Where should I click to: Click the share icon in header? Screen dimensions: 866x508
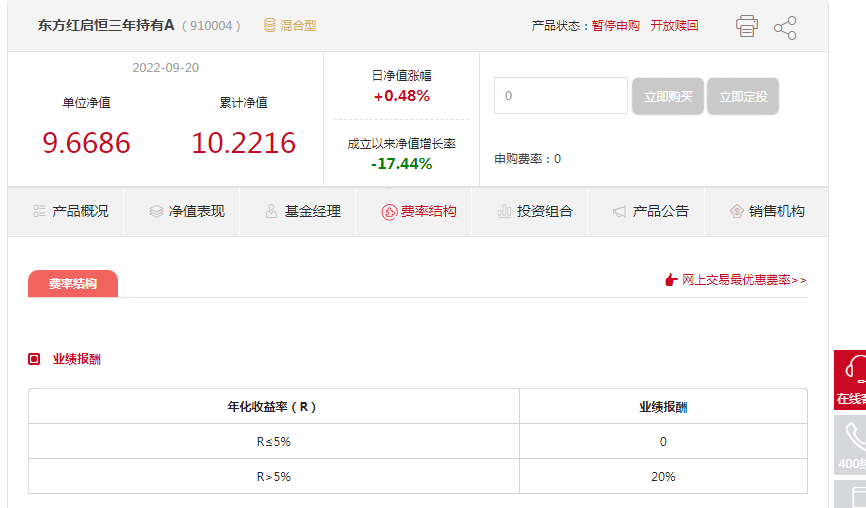785,27
